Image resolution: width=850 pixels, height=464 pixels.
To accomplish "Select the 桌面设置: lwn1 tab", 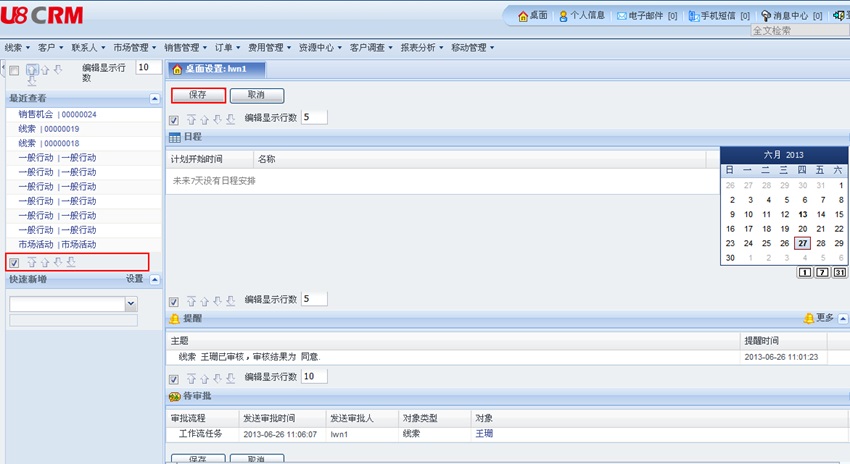I will 217,69.
